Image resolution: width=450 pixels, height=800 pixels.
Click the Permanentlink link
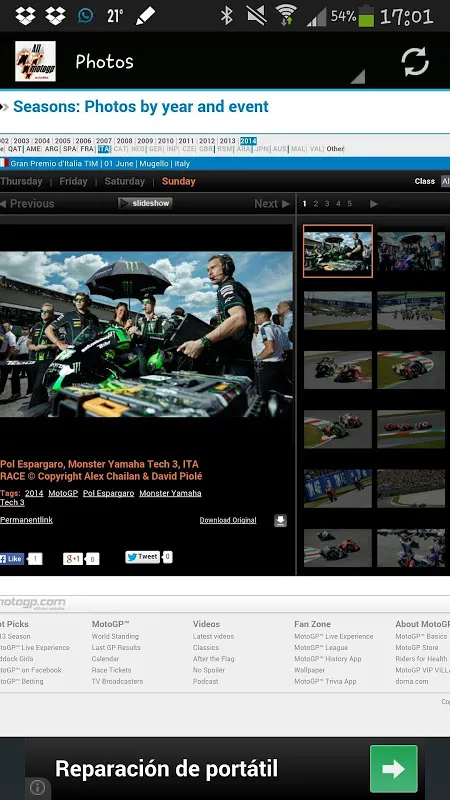[x=26, y=520]
